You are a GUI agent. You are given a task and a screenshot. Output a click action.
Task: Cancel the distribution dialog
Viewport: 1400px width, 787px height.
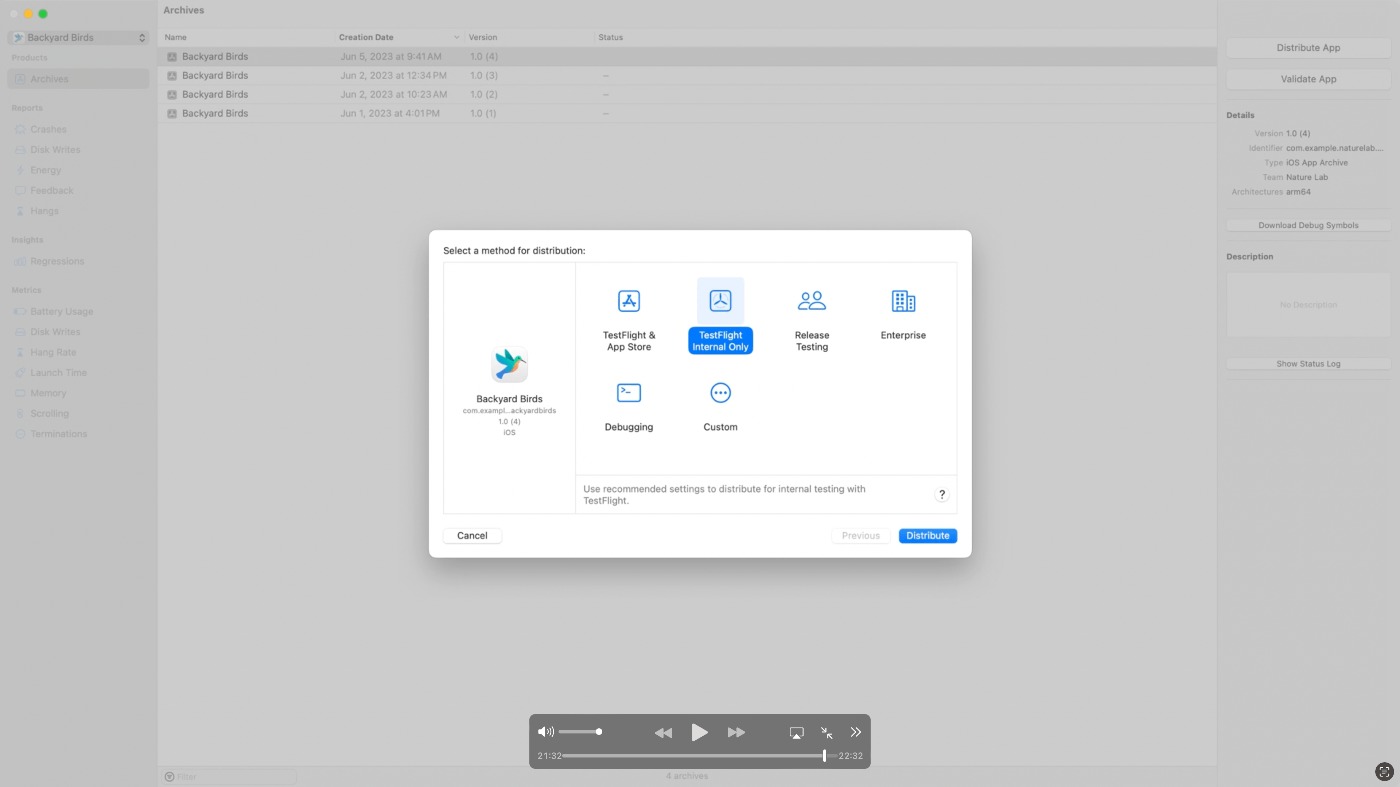click(x=472, y=536)
